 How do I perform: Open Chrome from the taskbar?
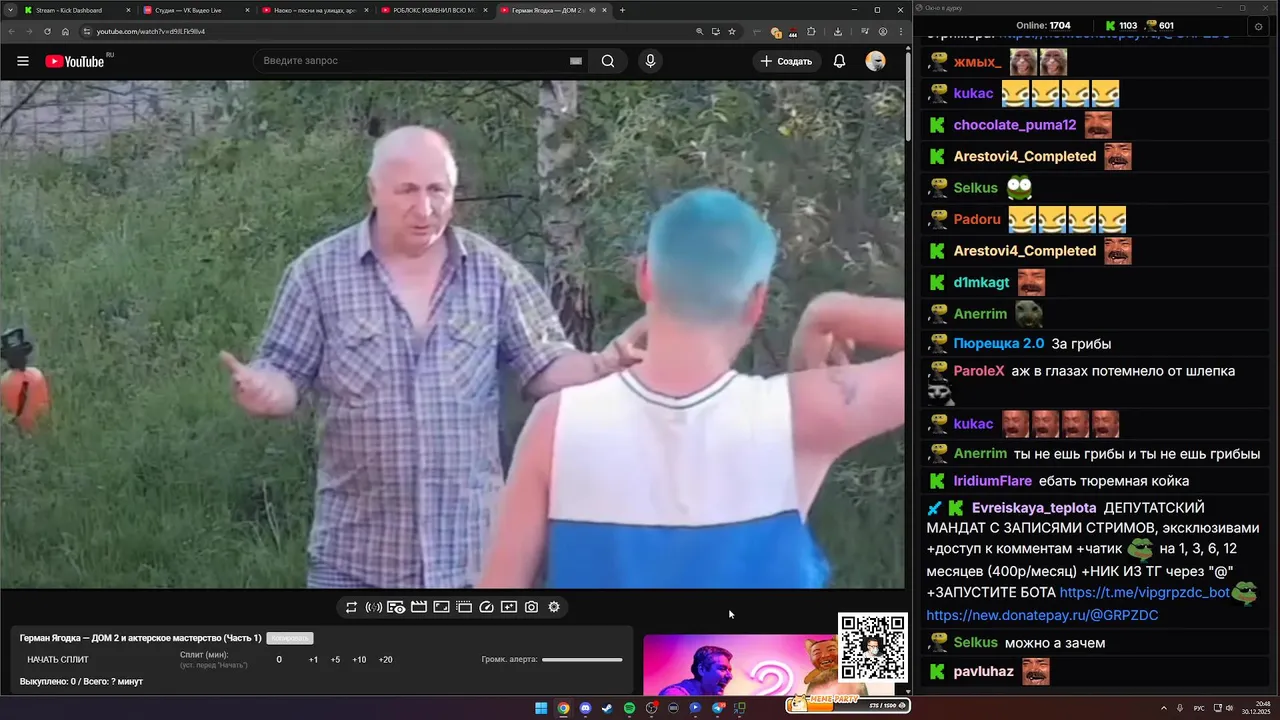pos(563,708)
